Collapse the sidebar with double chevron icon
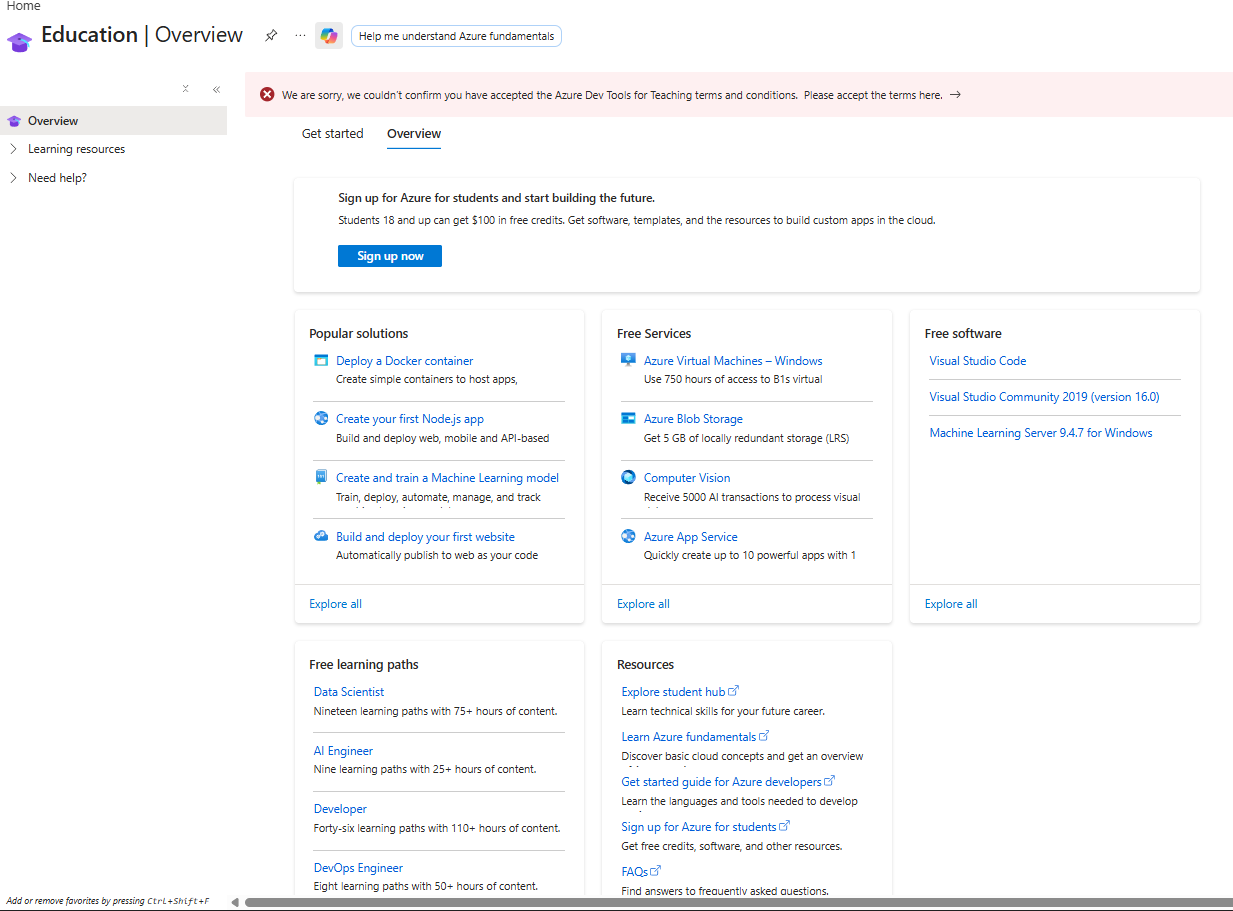1233x911 pixels. [x=216, y=89]
